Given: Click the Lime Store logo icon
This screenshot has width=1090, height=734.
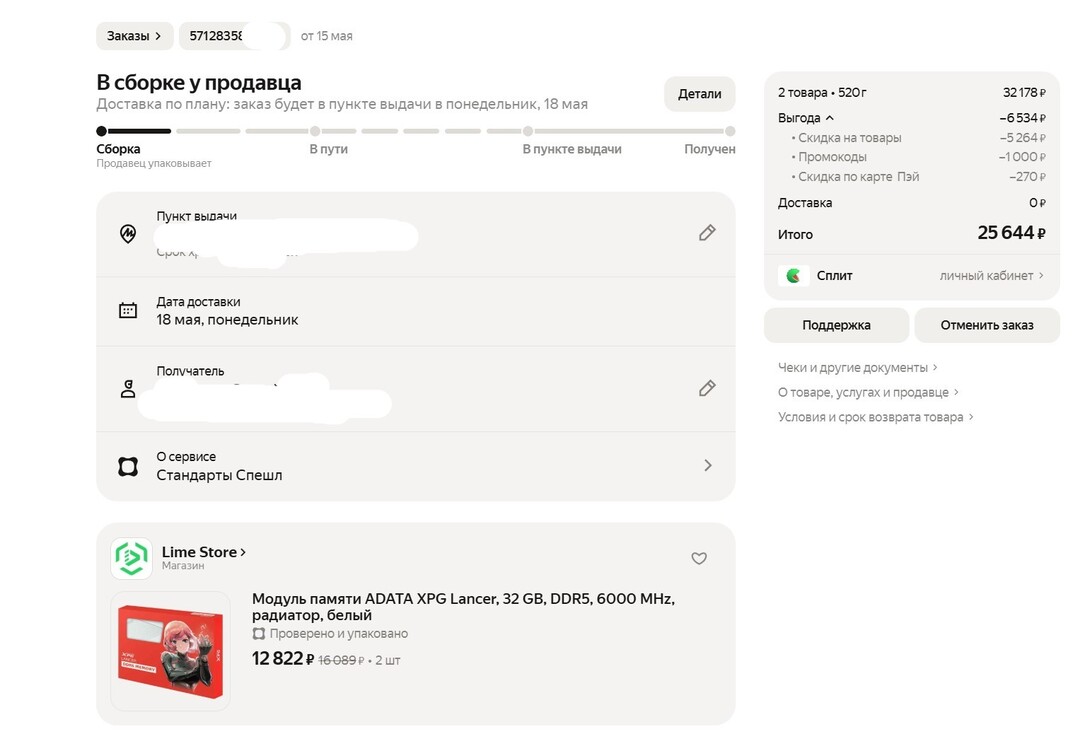Looking at the screenshot, I should click(131, 557).
